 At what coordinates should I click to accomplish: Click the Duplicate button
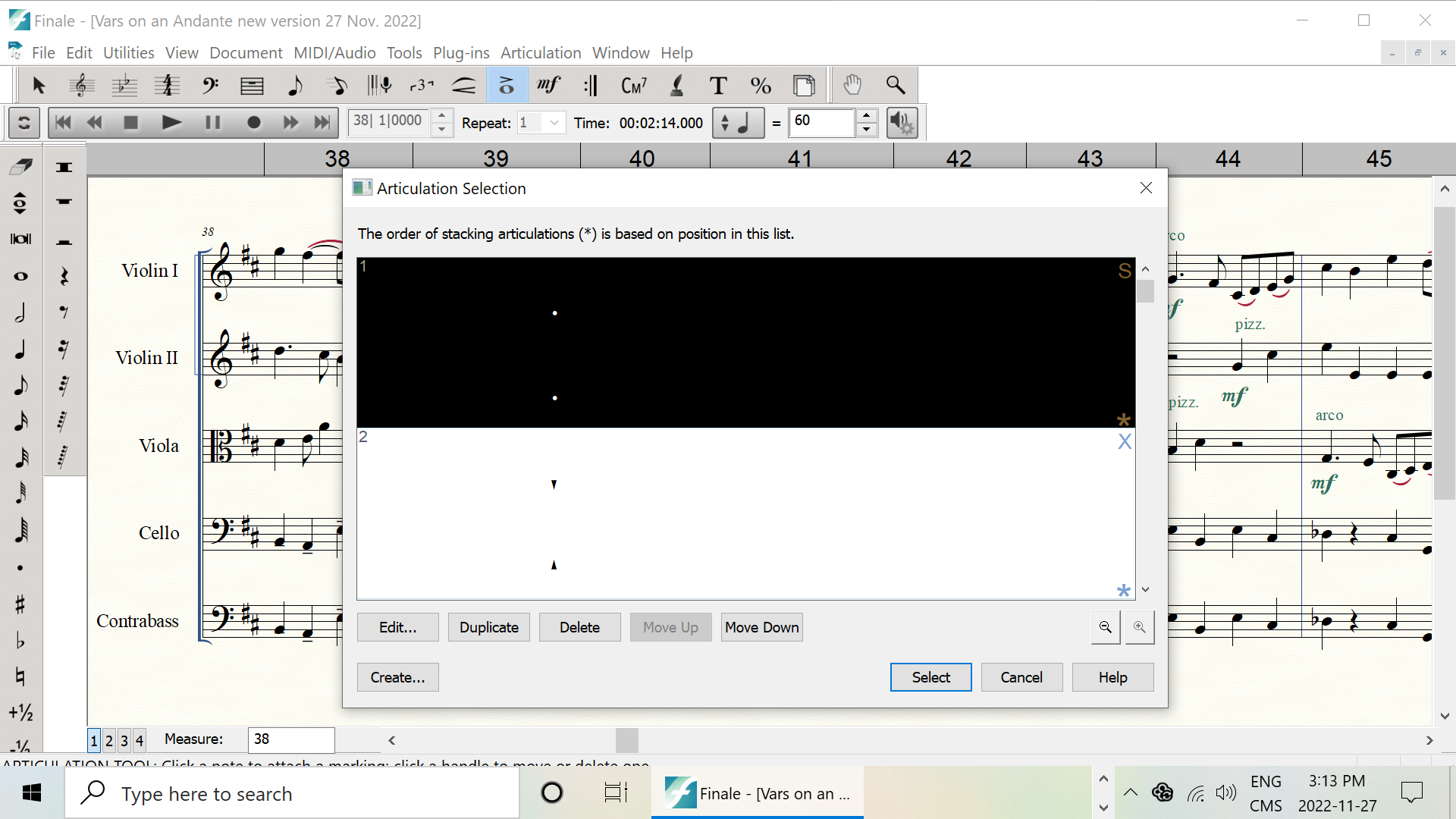tap(488, 627)
